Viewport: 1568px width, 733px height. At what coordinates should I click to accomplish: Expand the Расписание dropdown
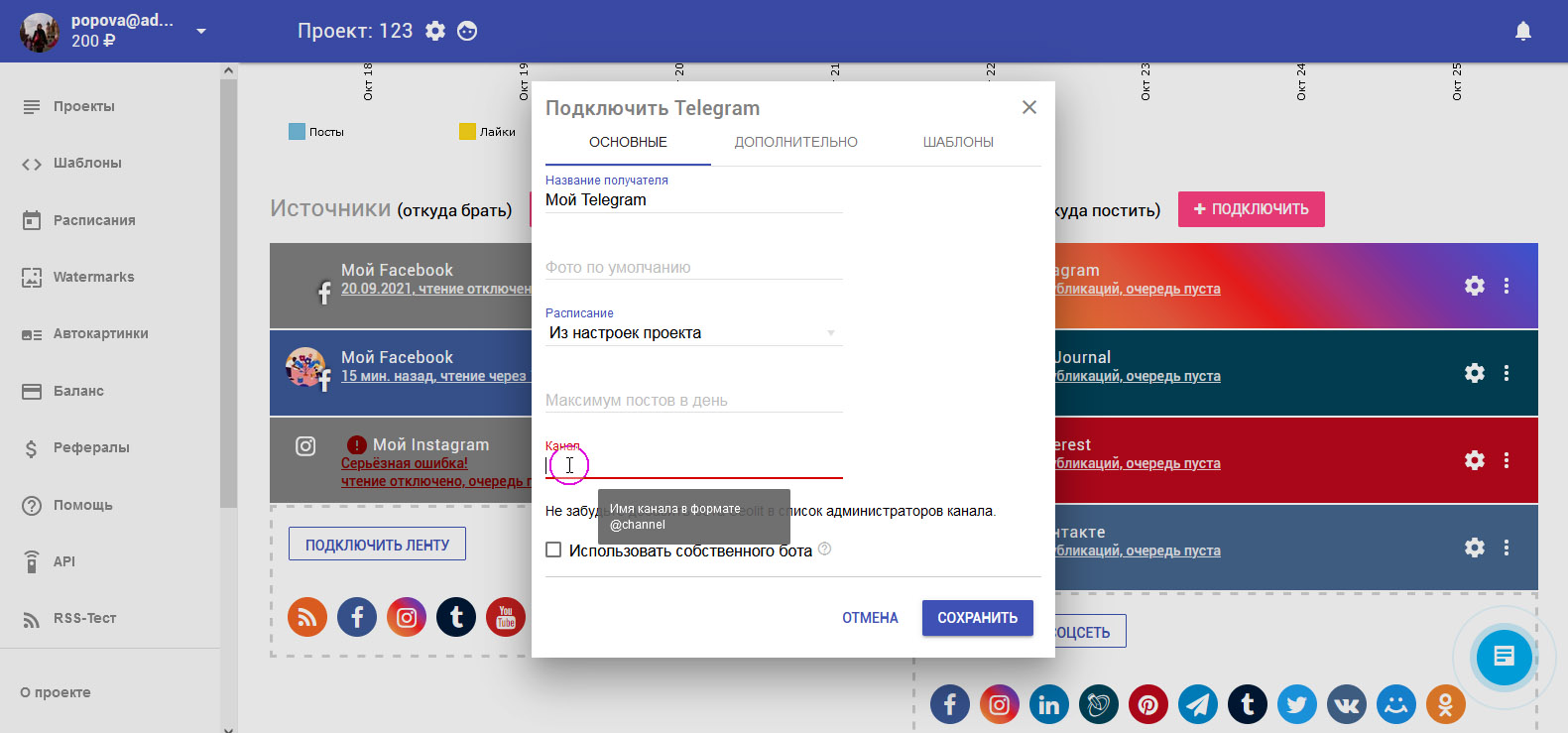coord(692,333)
